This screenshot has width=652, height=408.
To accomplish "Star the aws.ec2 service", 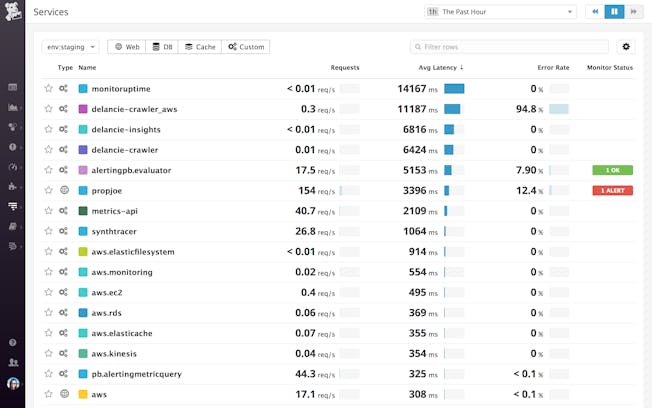I will pyautogui.click(x=49, y=292).
